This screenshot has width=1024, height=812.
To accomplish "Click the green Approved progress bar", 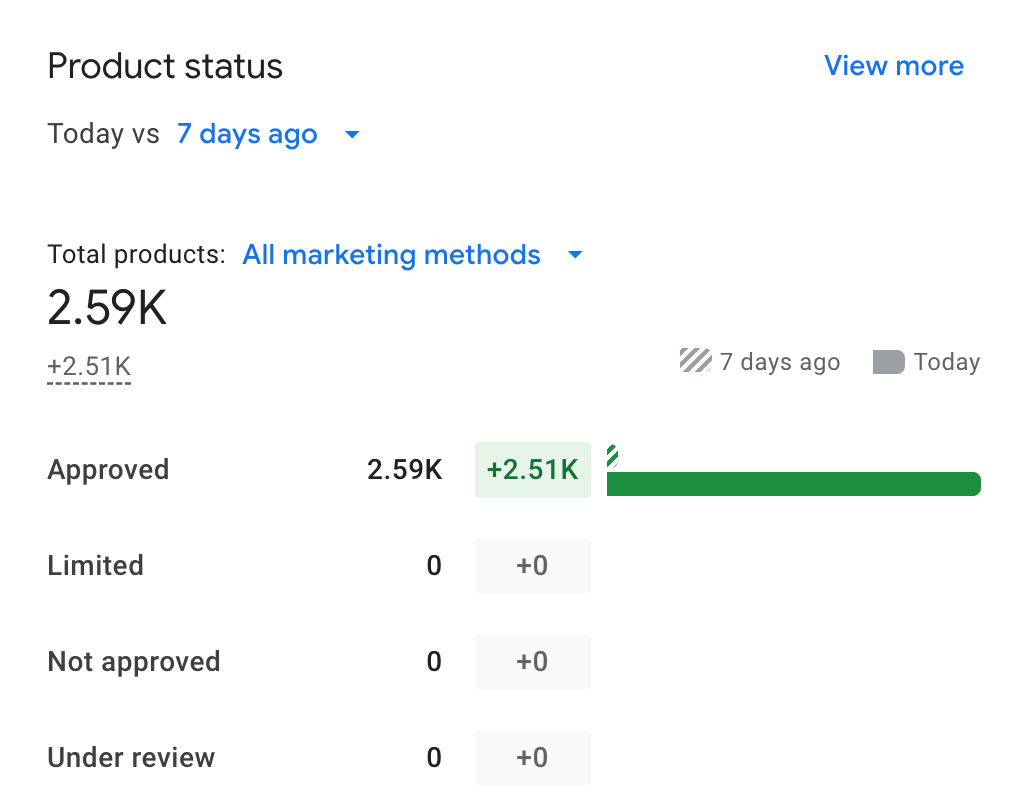I will coord(793,484).
